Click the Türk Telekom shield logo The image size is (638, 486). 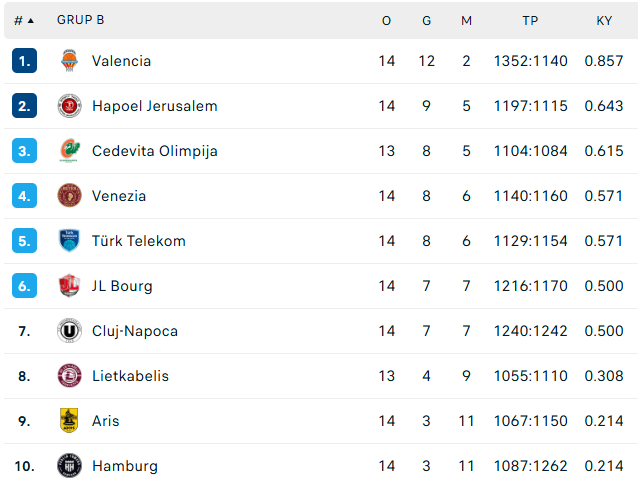pyautogui.click(x=69, y=241)
